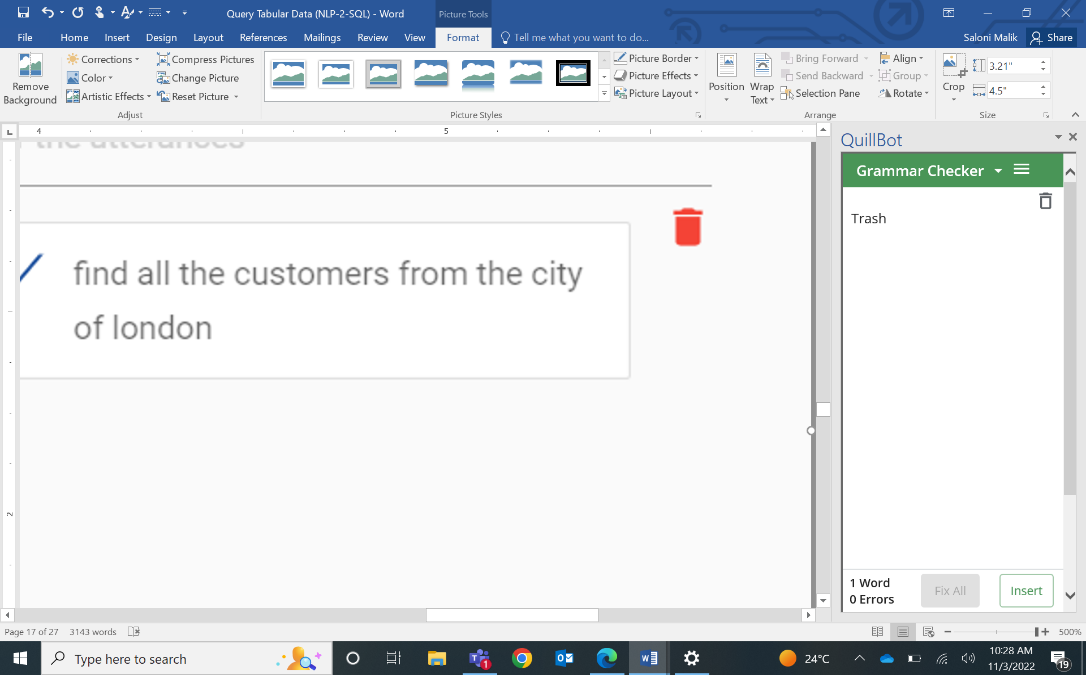1086x675 pixels.
Task: Click the Remove Background tool
Action: tap(30, 79)
